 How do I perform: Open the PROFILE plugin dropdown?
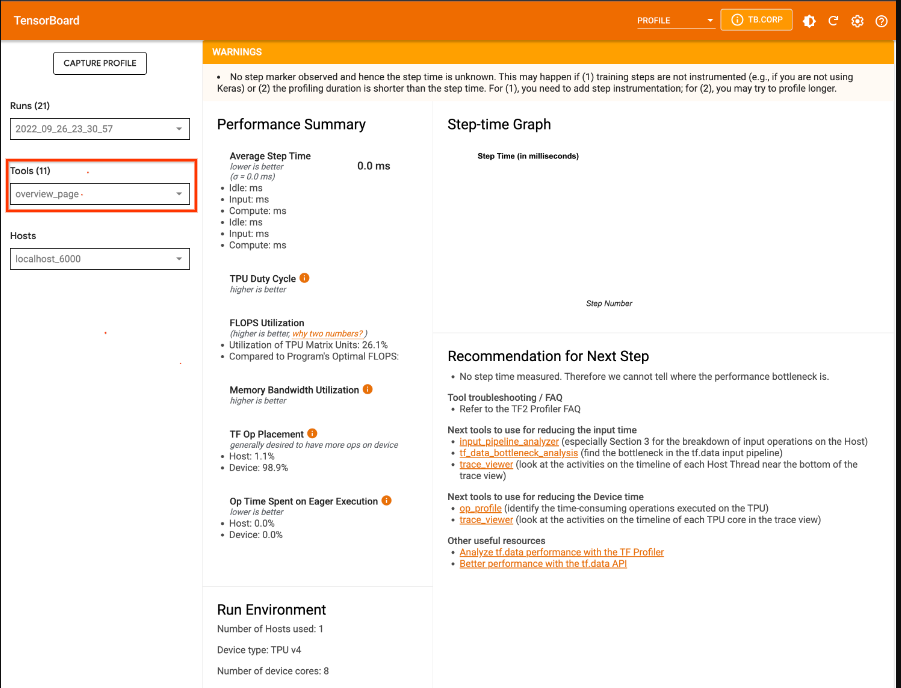676,21
